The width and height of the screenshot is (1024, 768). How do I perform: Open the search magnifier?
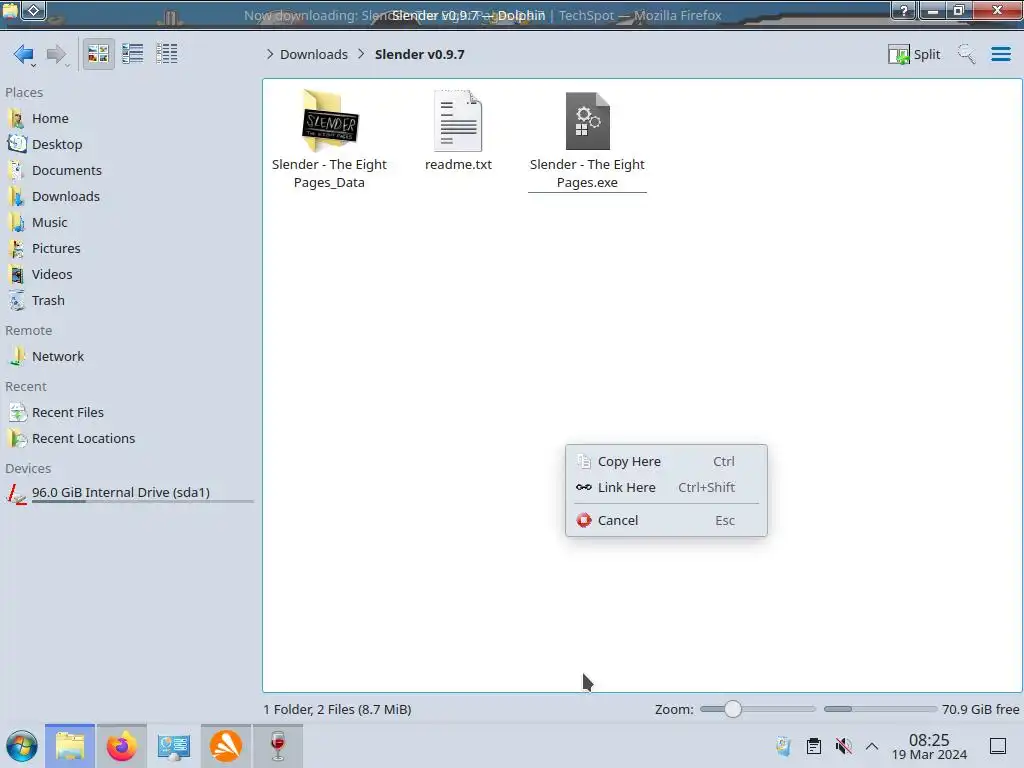click(967, 54)
